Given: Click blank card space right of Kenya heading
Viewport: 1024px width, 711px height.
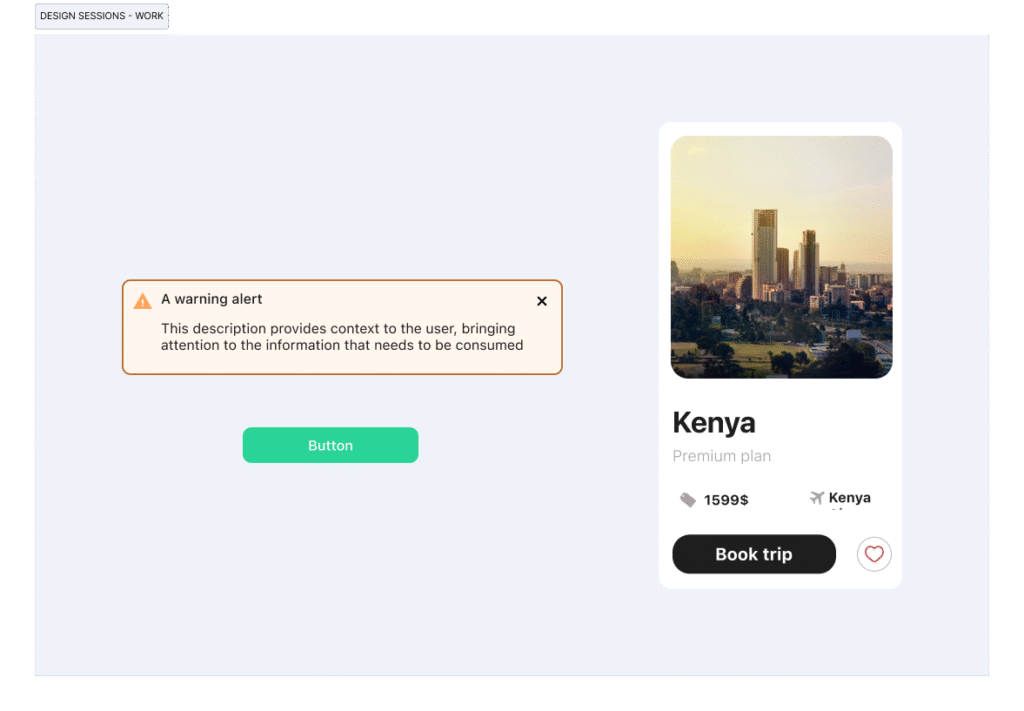Looking at the screenshot, I should [x=830, y=422].
